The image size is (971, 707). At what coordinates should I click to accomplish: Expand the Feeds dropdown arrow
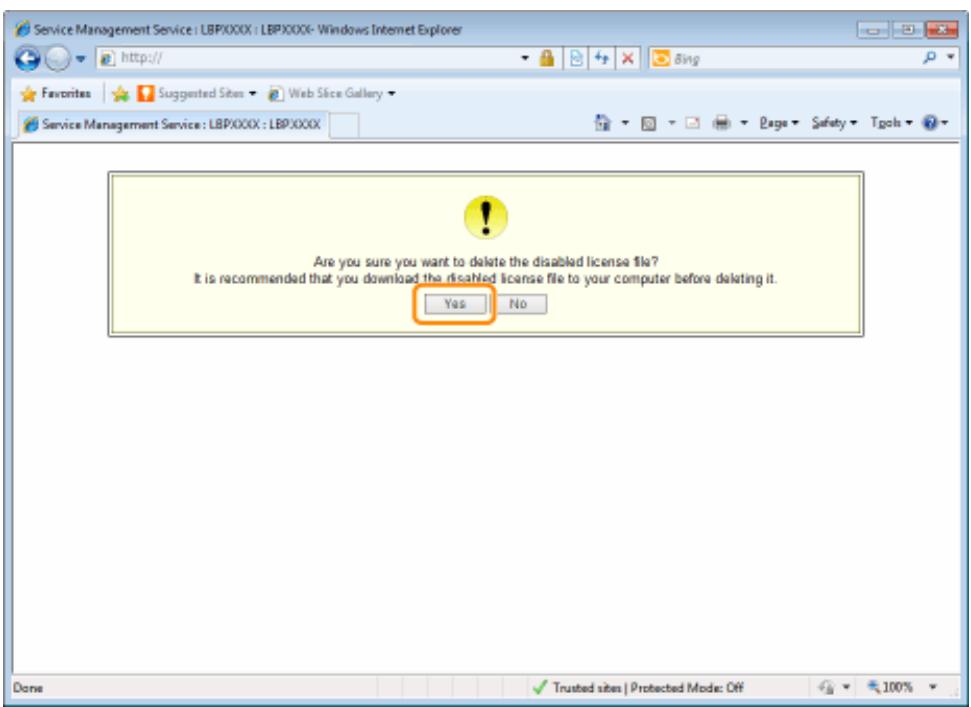coord(671,123)
